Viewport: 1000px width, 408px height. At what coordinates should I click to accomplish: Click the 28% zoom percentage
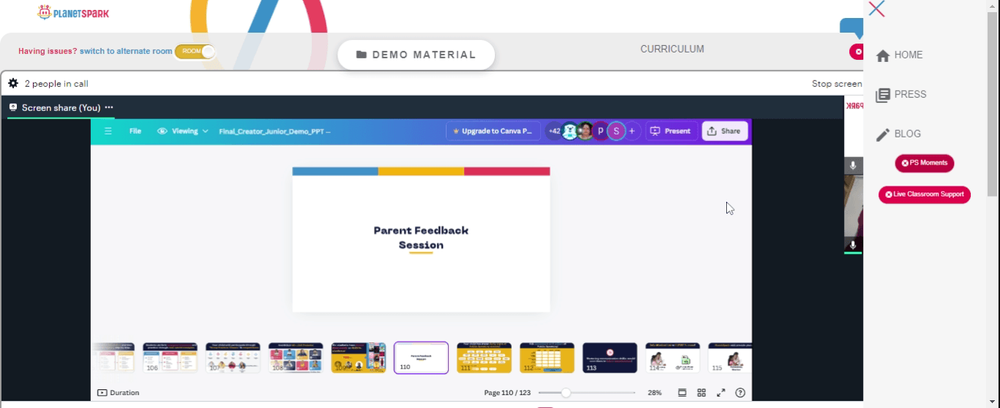(654, 393)
